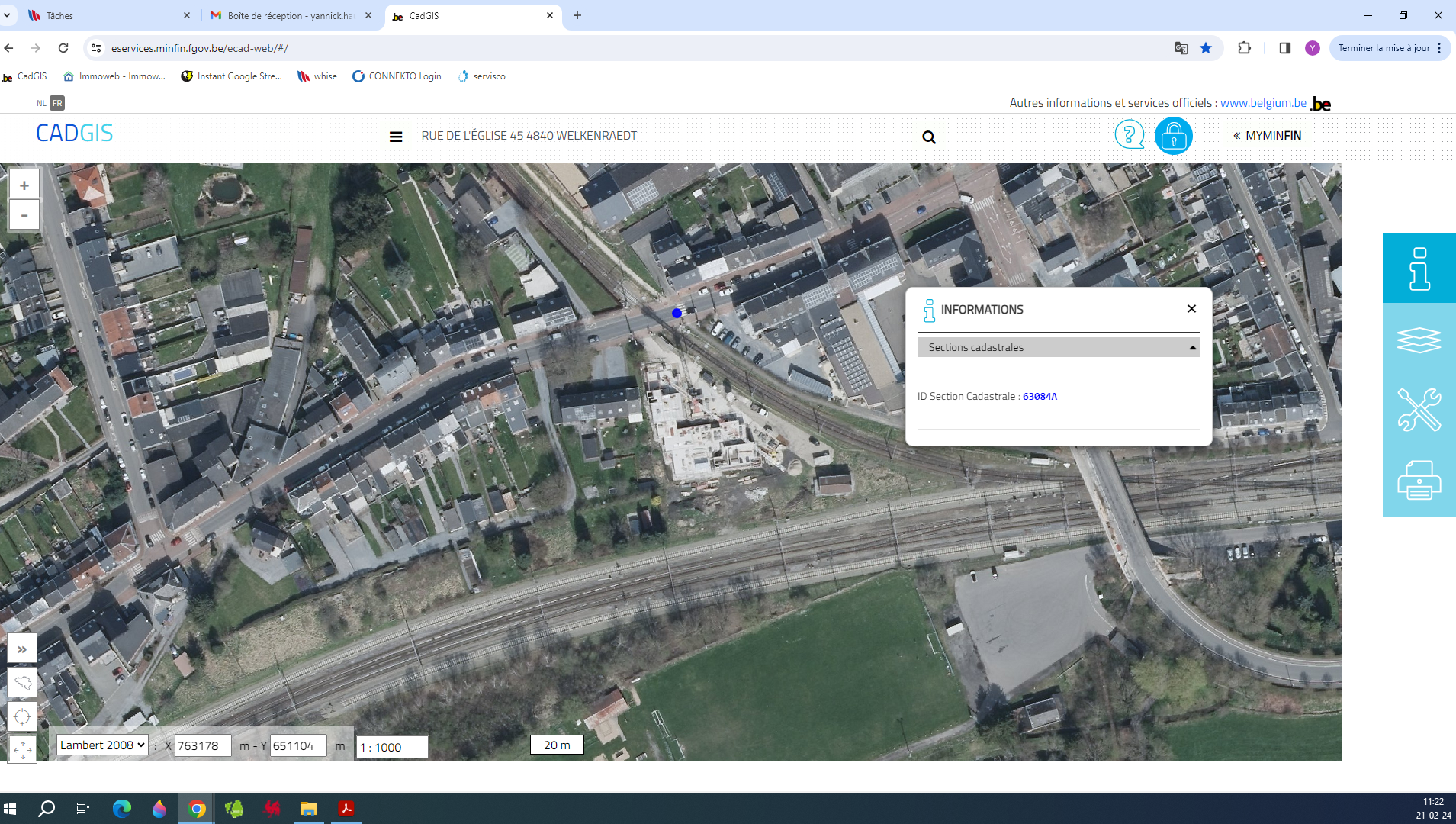Screen dimensions: 1456x824
Task: Select FR language option
Action: [x=57, y=103]
